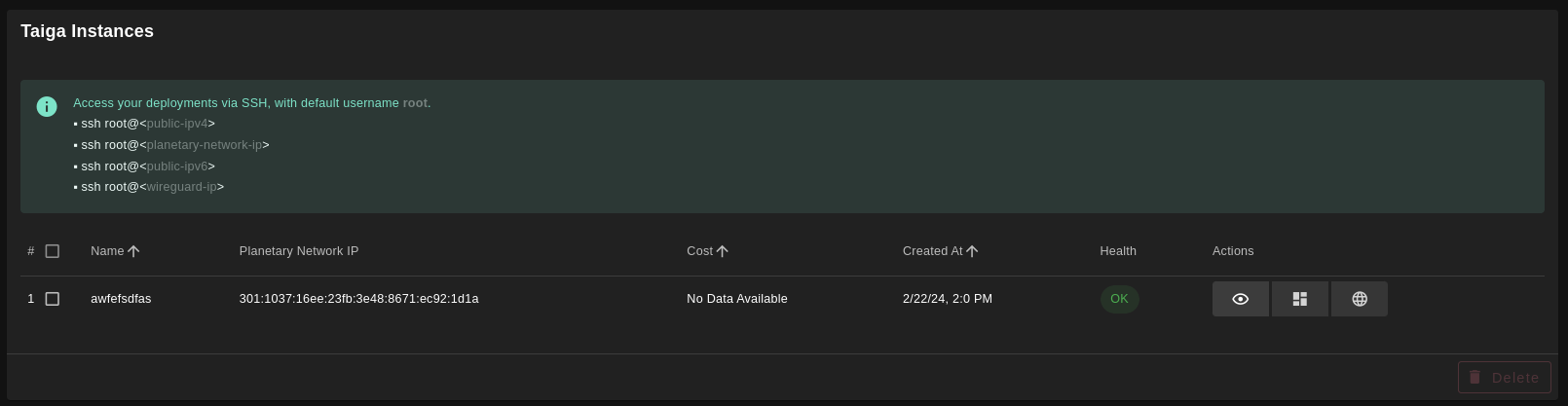The width and height of the screenshot is (1568, 406).
Task: Check the box for the awfefsdfas row
Action: click(x=53, y=299)
